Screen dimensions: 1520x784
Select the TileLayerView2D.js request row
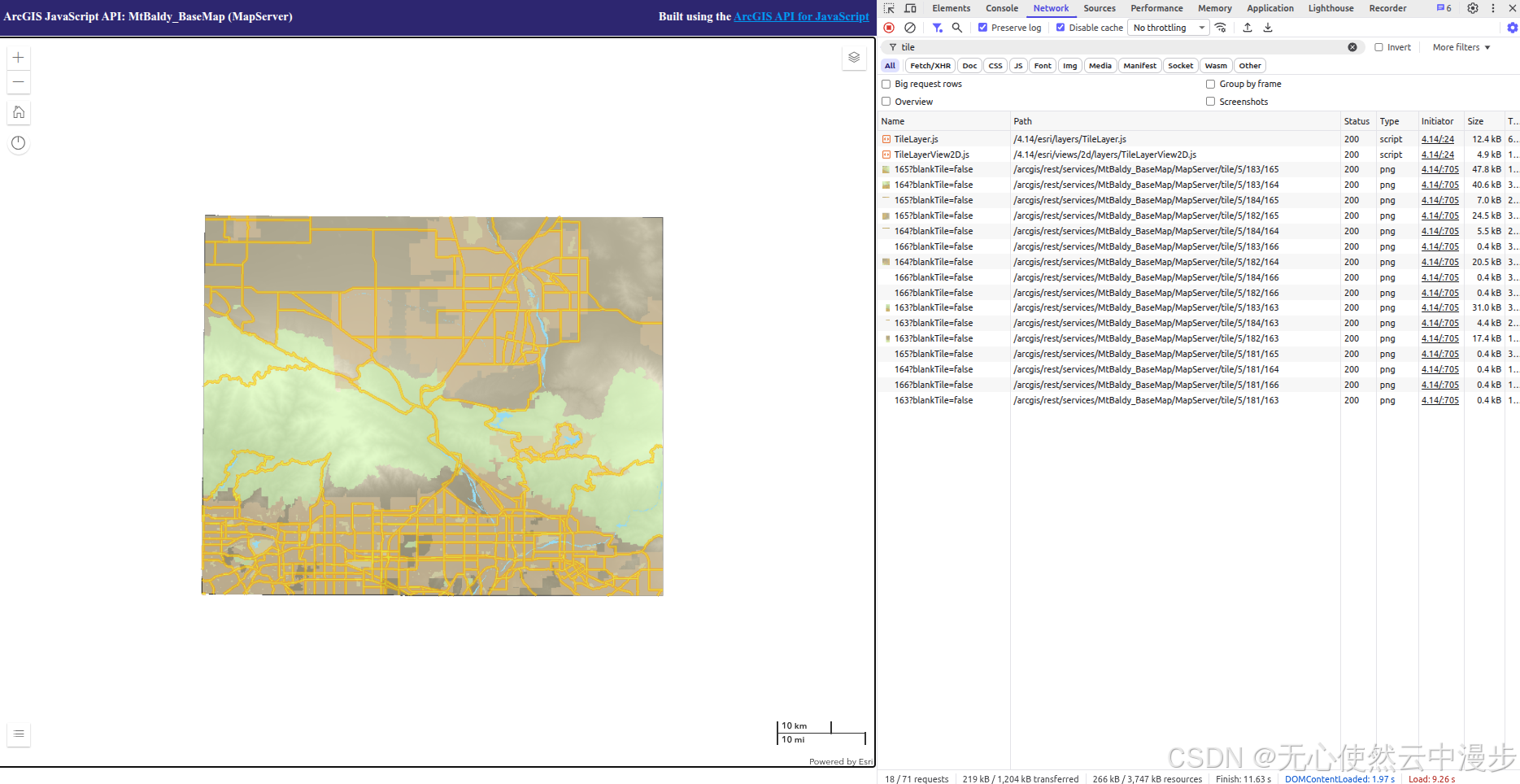tap(1199, 155)
